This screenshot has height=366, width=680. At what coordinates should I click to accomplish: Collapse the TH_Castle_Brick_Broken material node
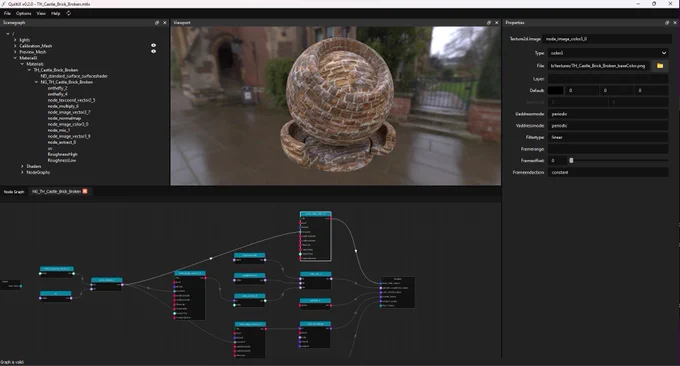point(29,70)
